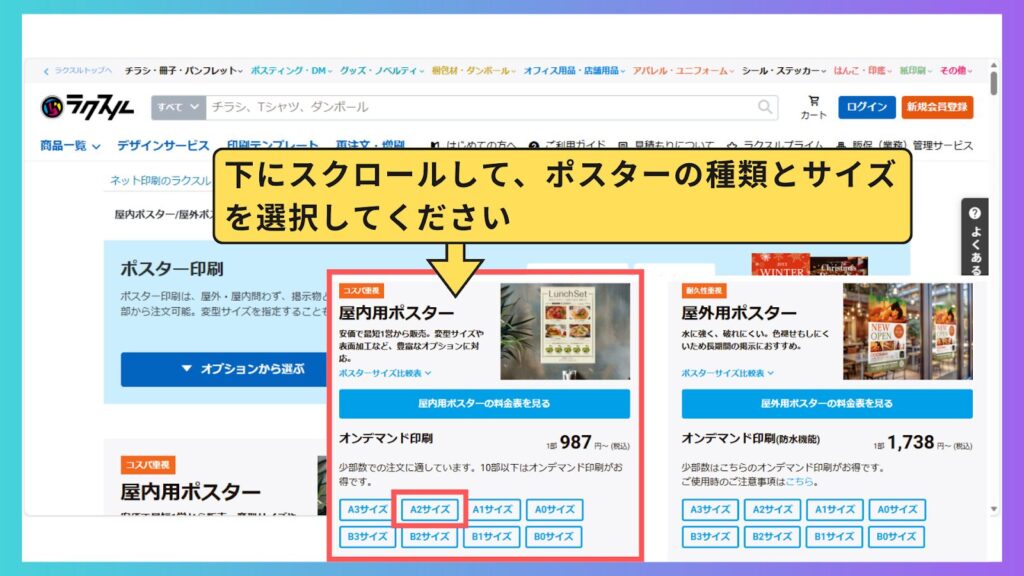1024x576 pixels.
Task: Click the search magnifier icon
Action: click(x=766, y=107)
